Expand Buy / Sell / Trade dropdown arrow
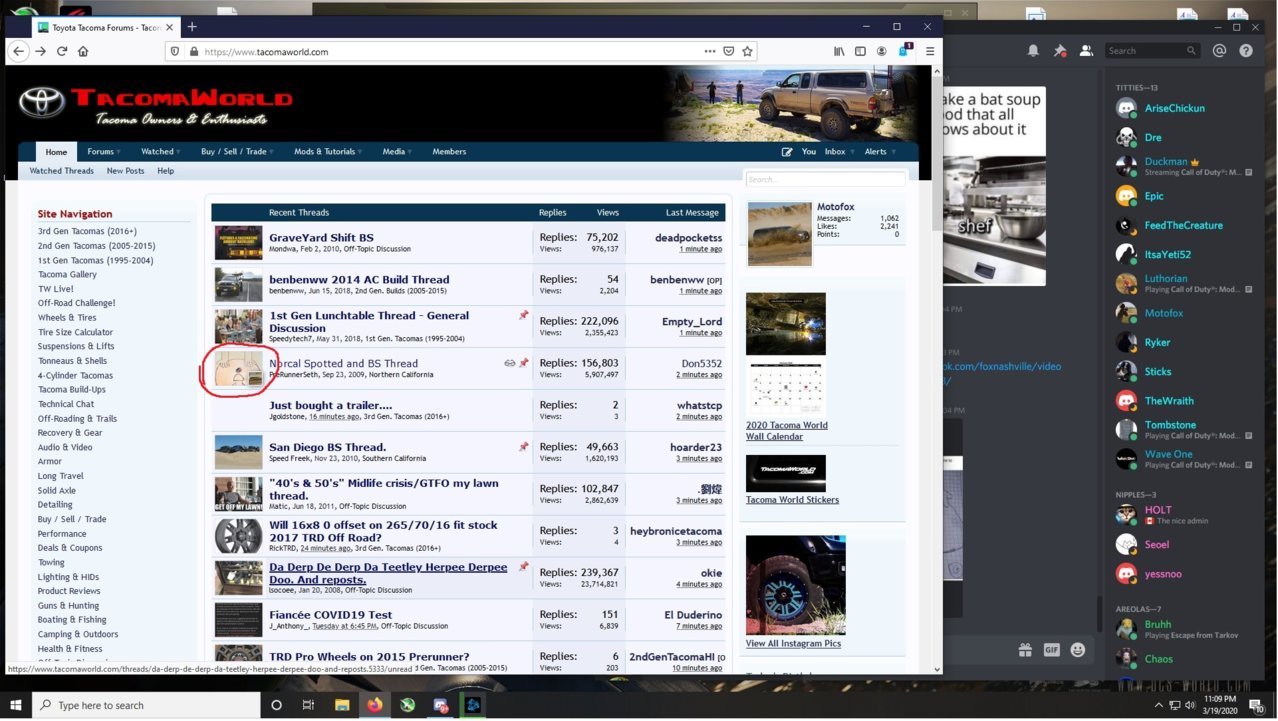The width and height of the screenshot is (1278, 721). (x=271, y=152)
